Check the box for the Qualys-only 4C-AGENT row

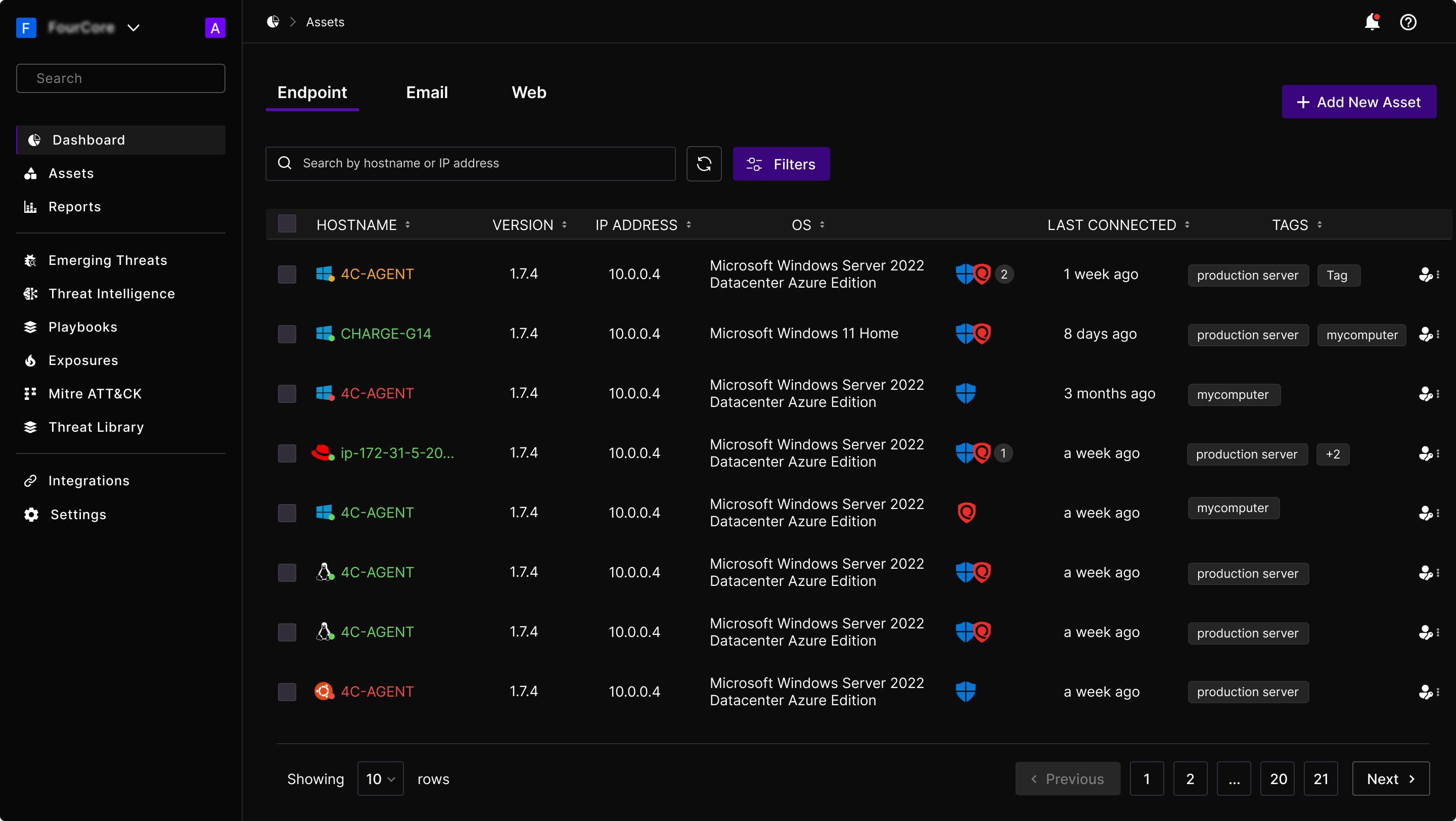(287, 513)
